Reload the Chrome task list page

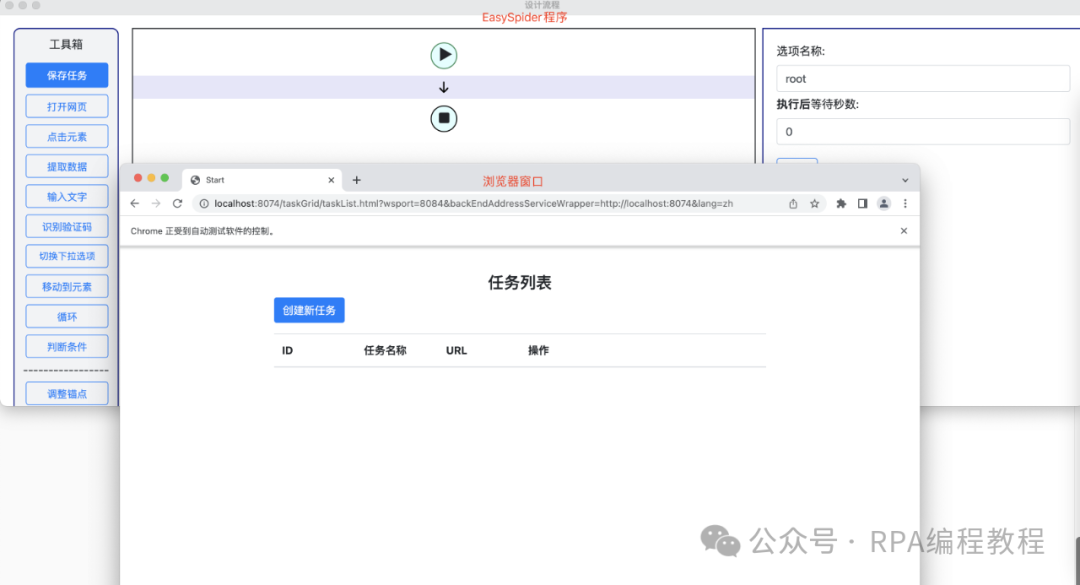click(x=178, y=203)
